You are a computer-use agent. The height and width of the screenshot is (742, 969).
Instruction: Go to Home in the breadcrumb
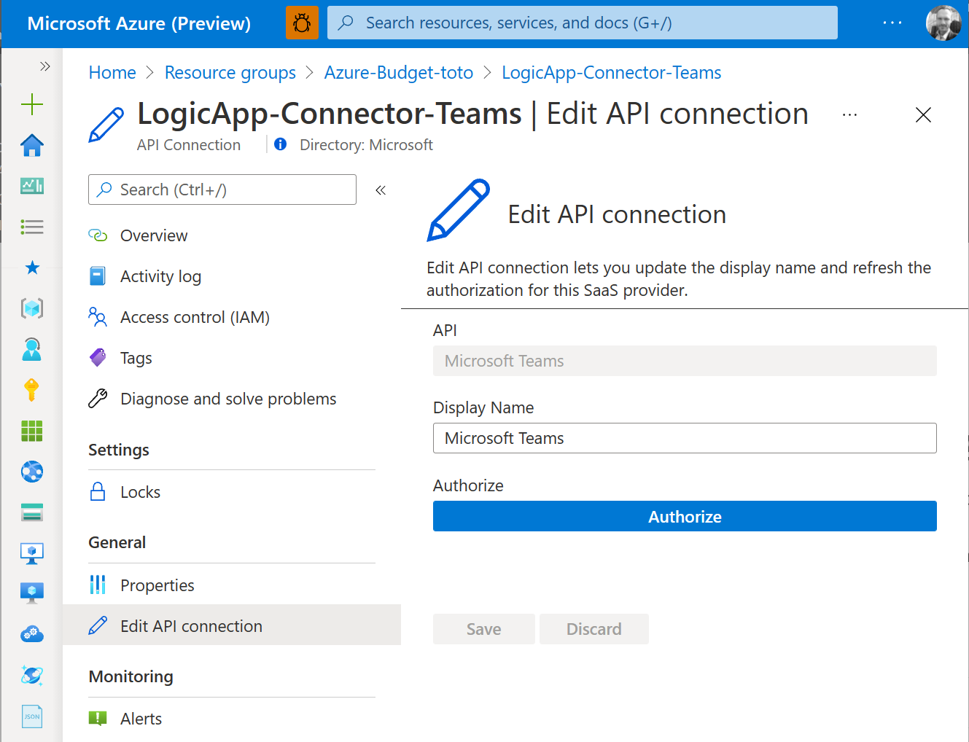tap(112, 72)
